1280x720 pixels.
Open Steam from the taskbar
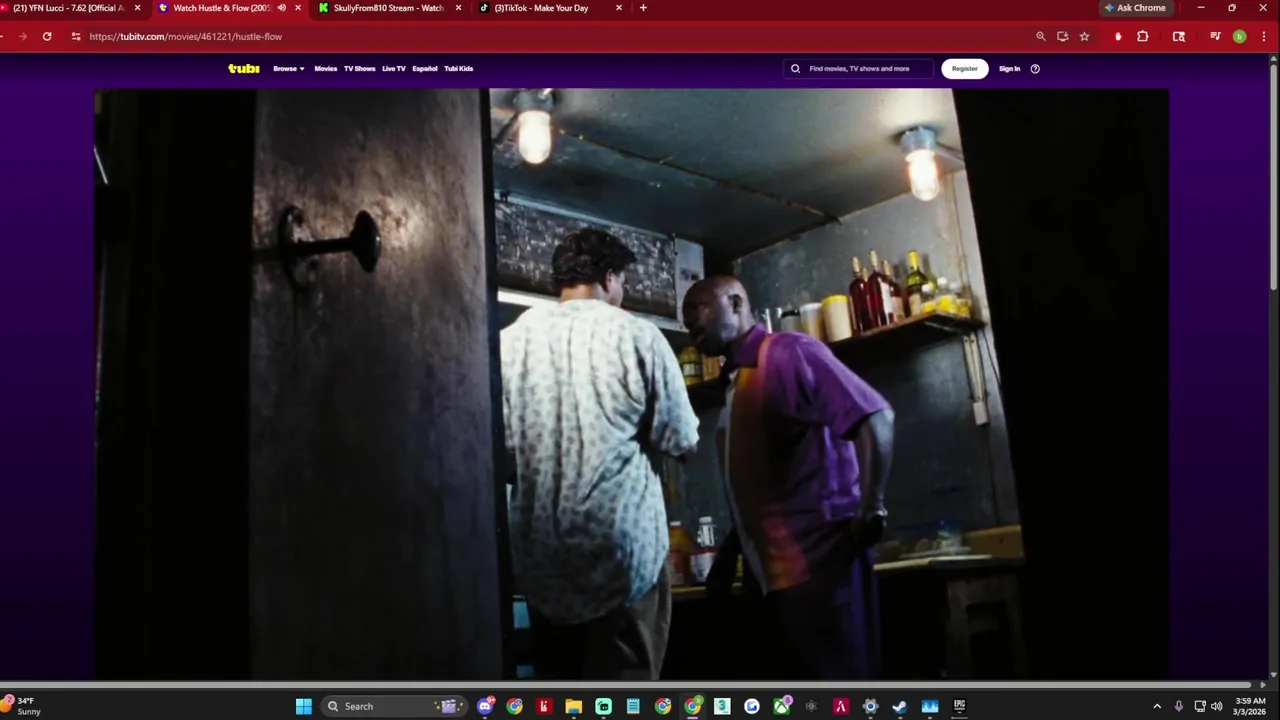[900, 706]
